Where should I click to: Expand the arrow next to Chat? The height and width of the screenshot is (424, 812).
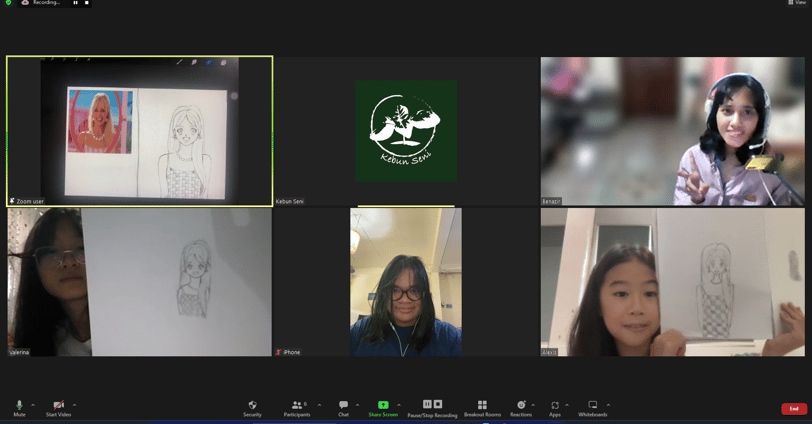(x=357, y=405)
